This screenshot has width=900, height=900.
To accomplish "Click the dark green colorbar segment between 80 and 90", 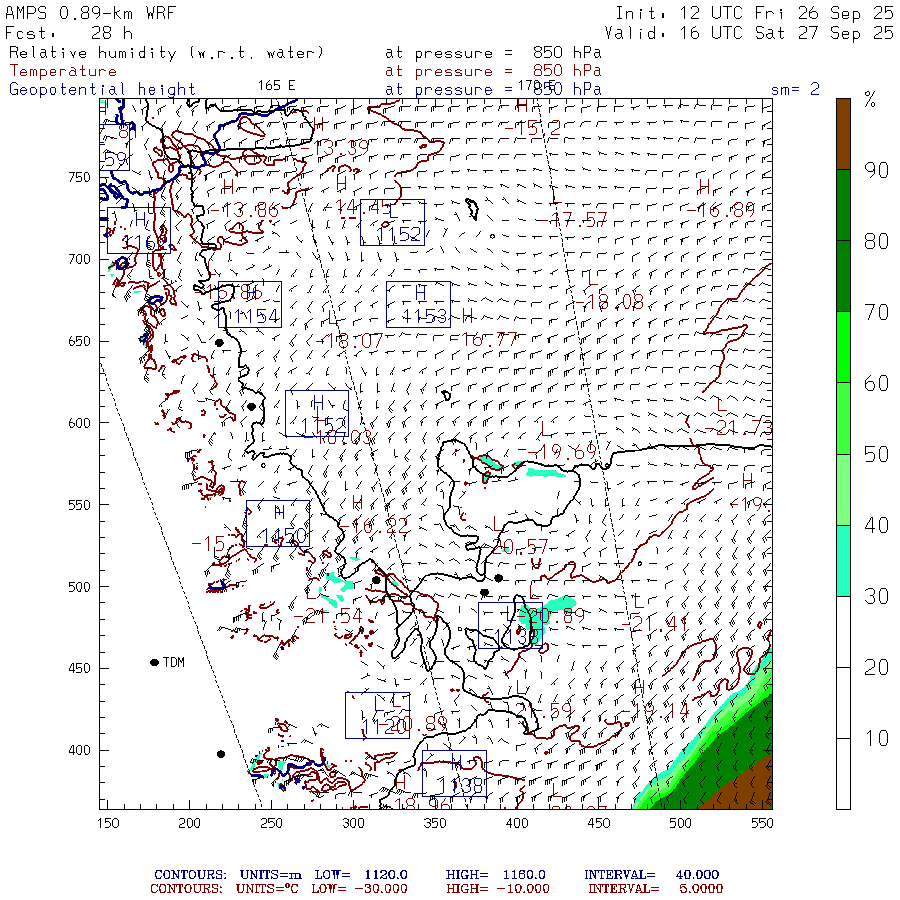I will [x=843, y=205].
